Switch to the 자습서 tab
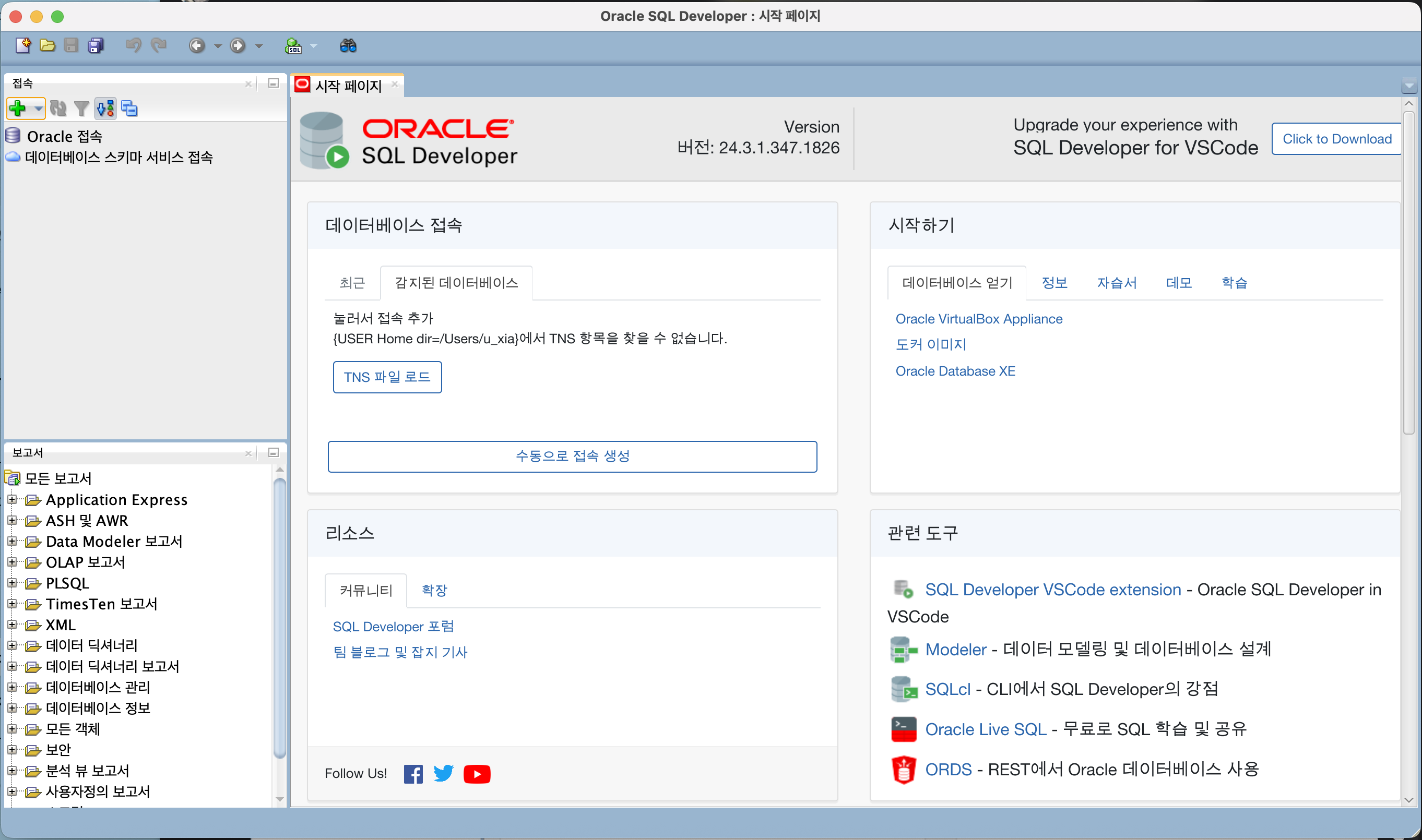Image resolution: width=1422 pixels, height=840 pixels. click(x=1116, y=282)
